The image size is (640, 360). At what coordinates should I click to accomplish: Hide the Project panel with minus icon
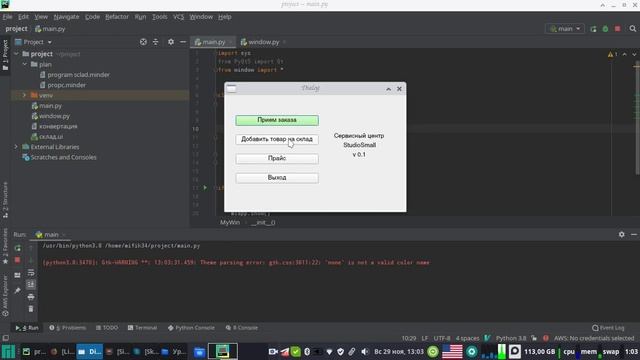[183, 42]
